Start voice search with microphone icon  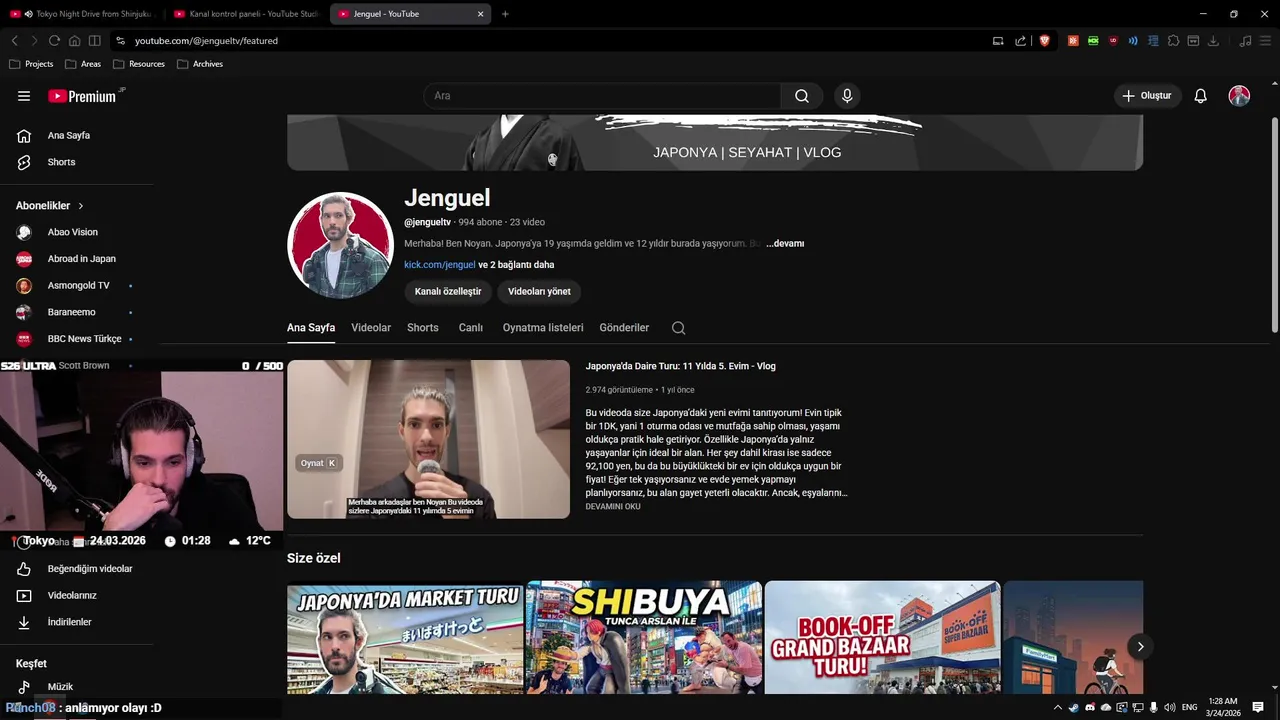pyautogui.click(x=847, y=96)
